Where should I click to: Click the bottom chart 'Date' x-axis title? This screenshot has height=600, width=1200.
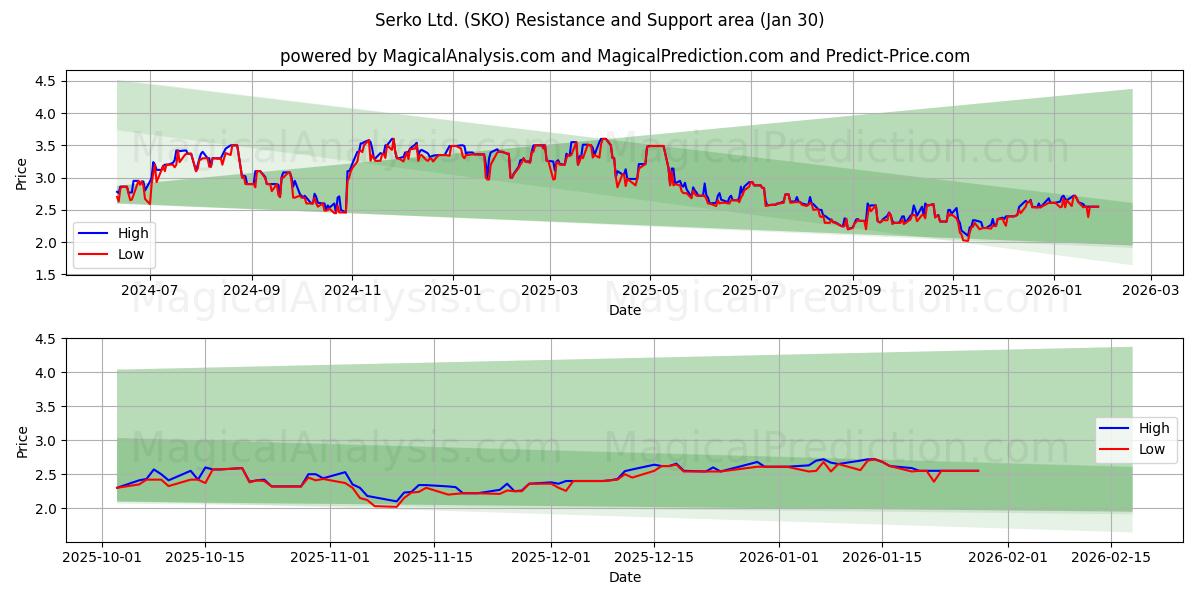(625, 577)
